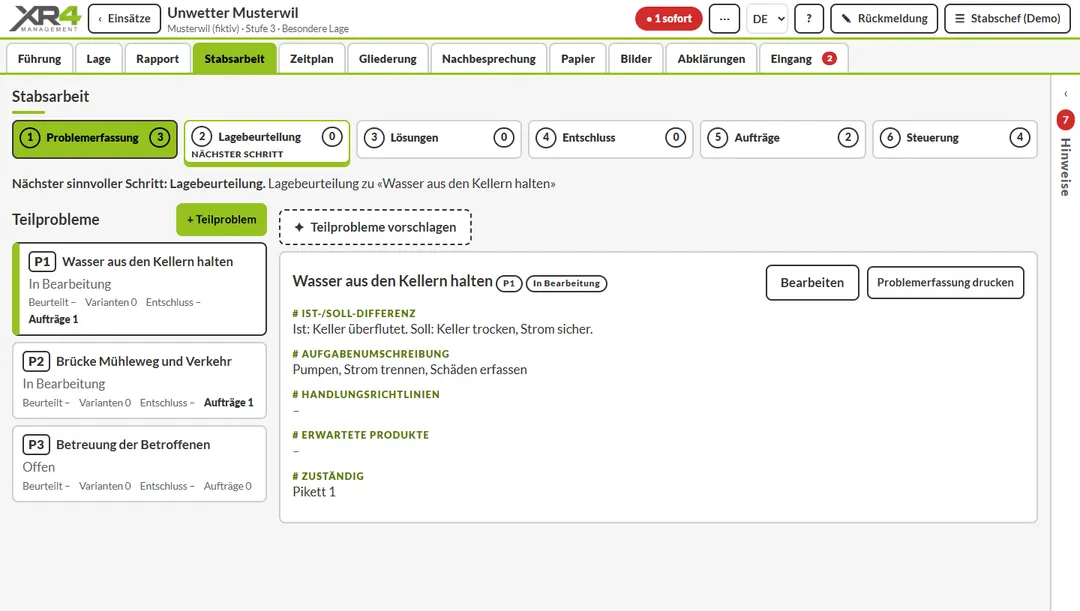Click the XR4 Management logo
This screenshot has height=611, width=1080.
pyautogui.click(x=45, y=19)
